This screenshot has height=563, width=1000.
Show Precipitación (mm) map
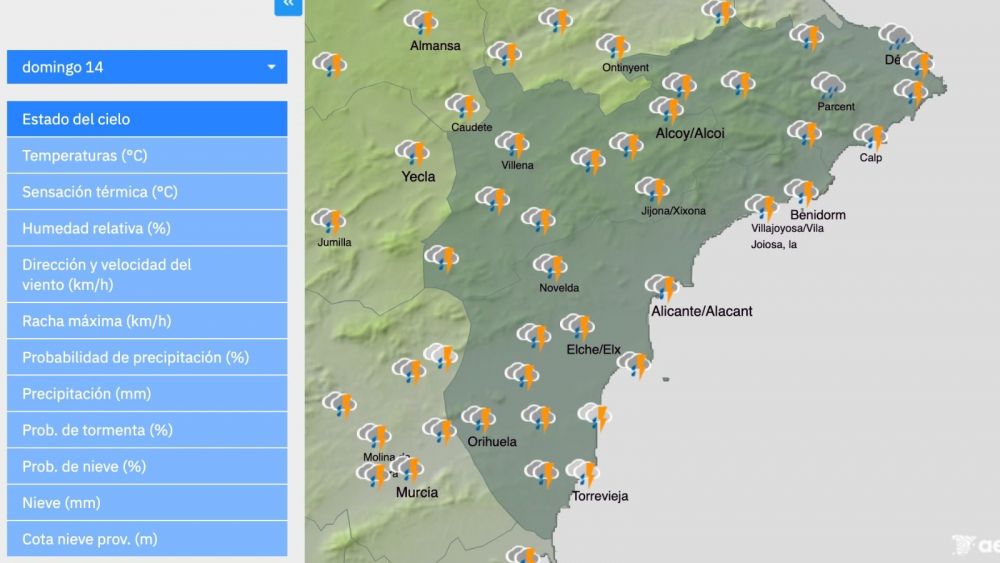click(147, 394)
